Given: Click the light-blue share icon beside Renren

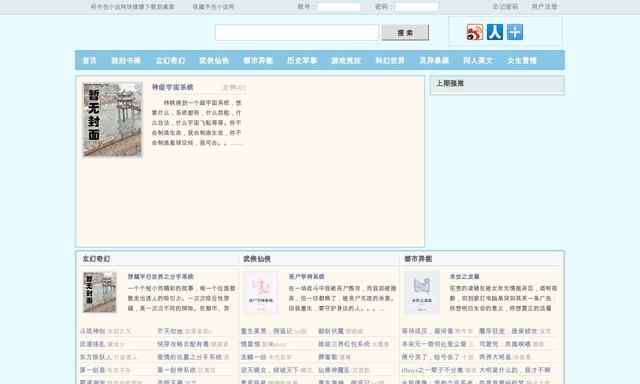Looking at the screenshot, I should (x=515, y=32).
